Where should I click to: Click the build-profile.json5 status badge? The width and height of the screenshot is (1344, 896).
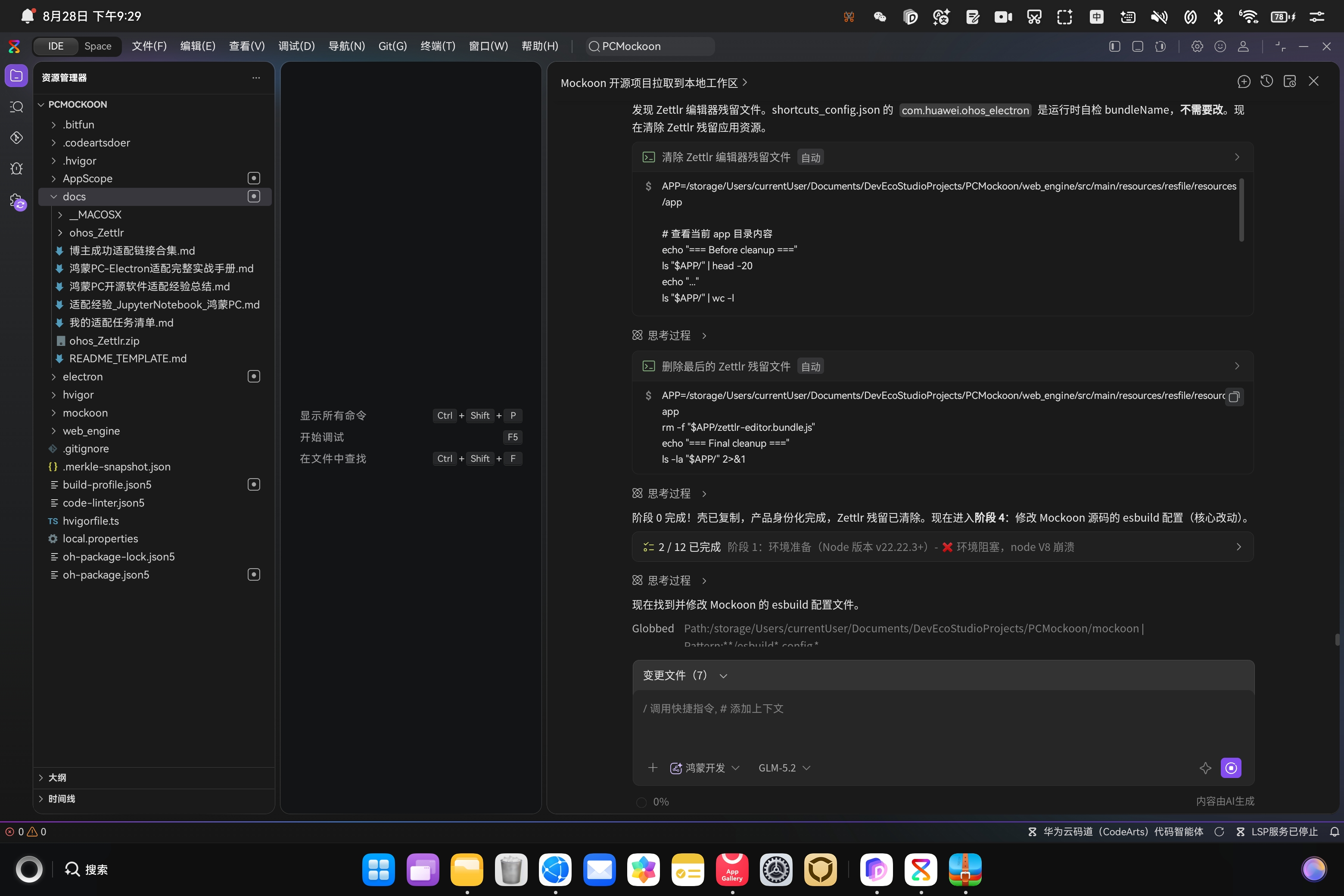(254, 485)
